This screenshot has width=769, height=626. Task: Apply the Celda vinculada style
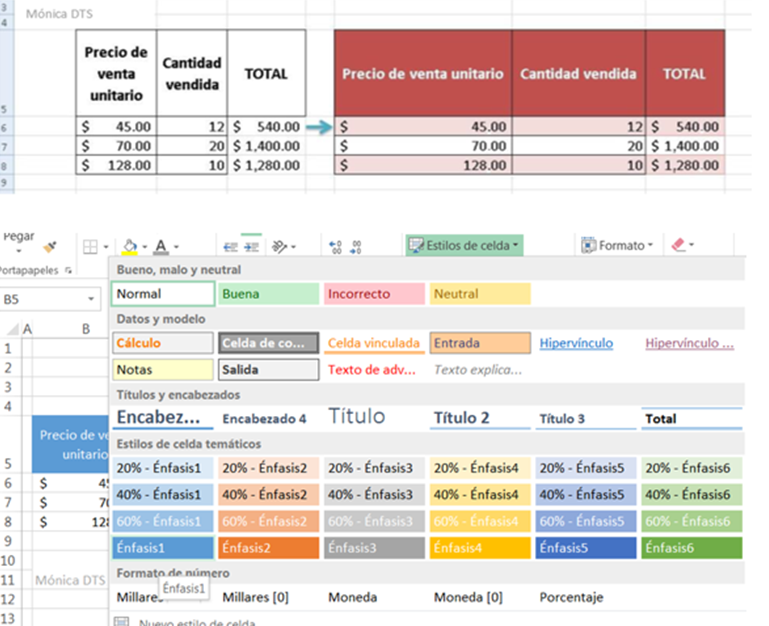point(374,343)
